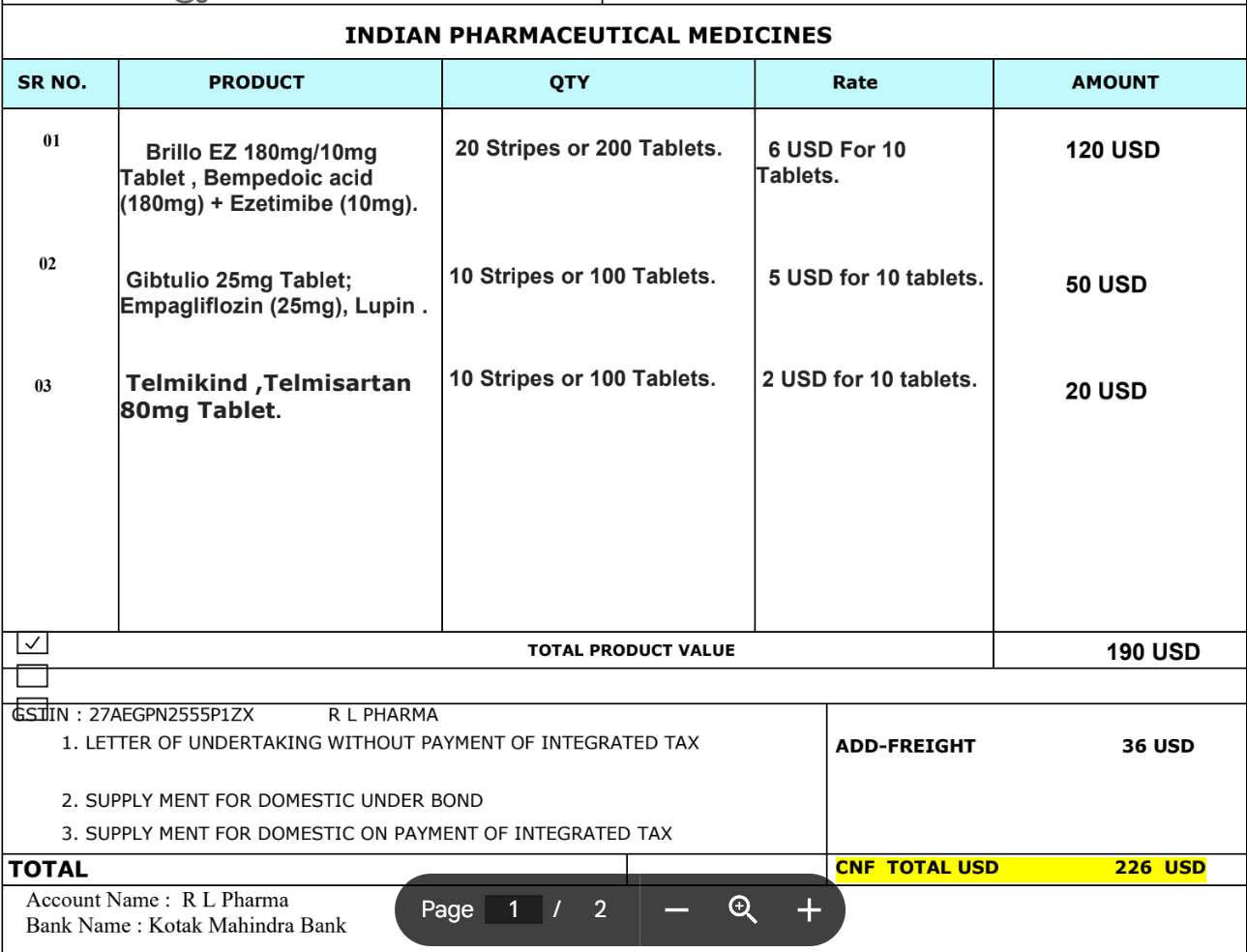This screenshot has height=952, width=1247.
Task: Click the 190 USD total product value
Action: pyautogui.click(x=1152, y=652)
